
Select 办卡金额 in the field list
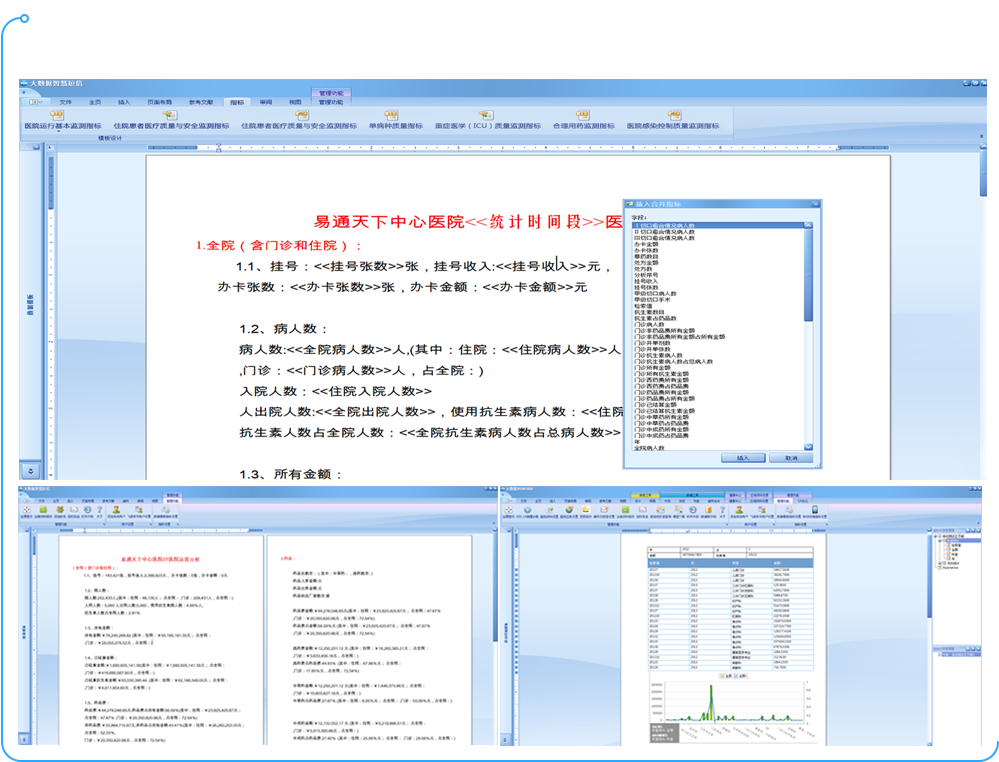click(x=646, y=243)
